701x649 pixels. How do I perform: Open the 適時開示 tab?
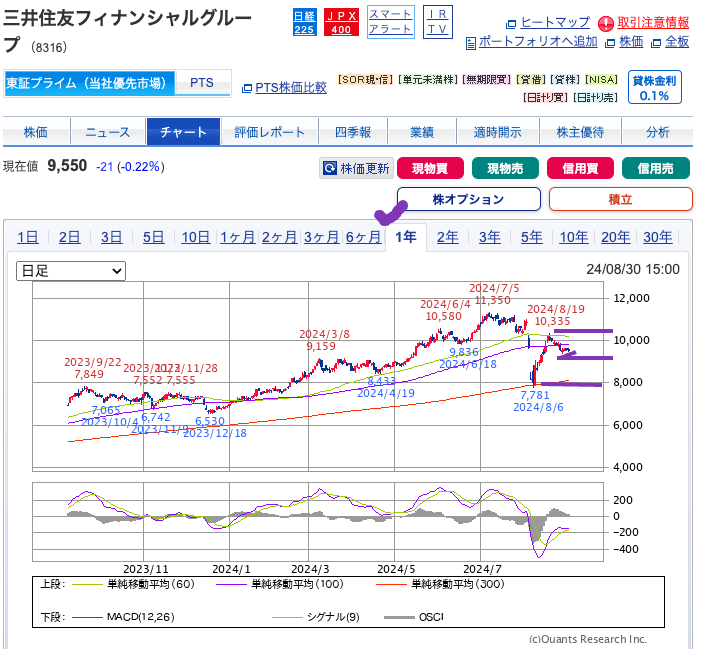click(498, 132)
